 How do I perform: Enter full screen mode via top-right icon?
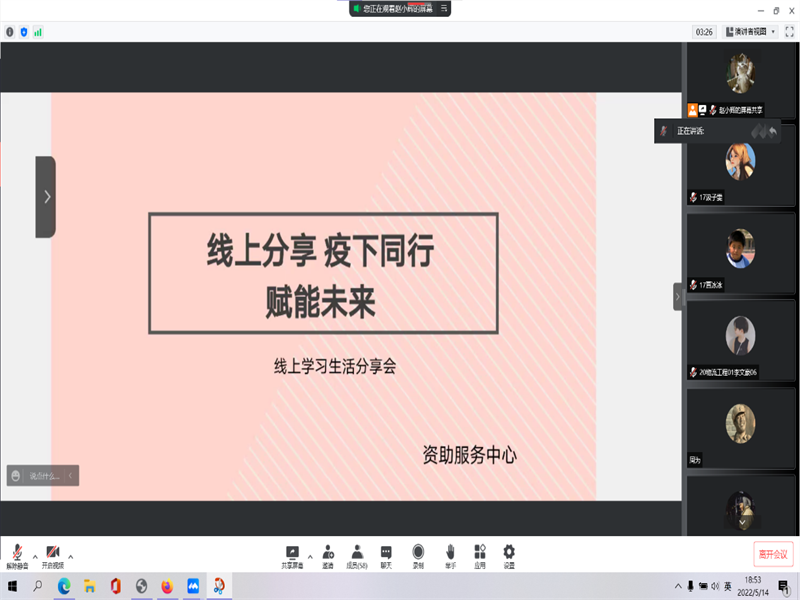789,32
